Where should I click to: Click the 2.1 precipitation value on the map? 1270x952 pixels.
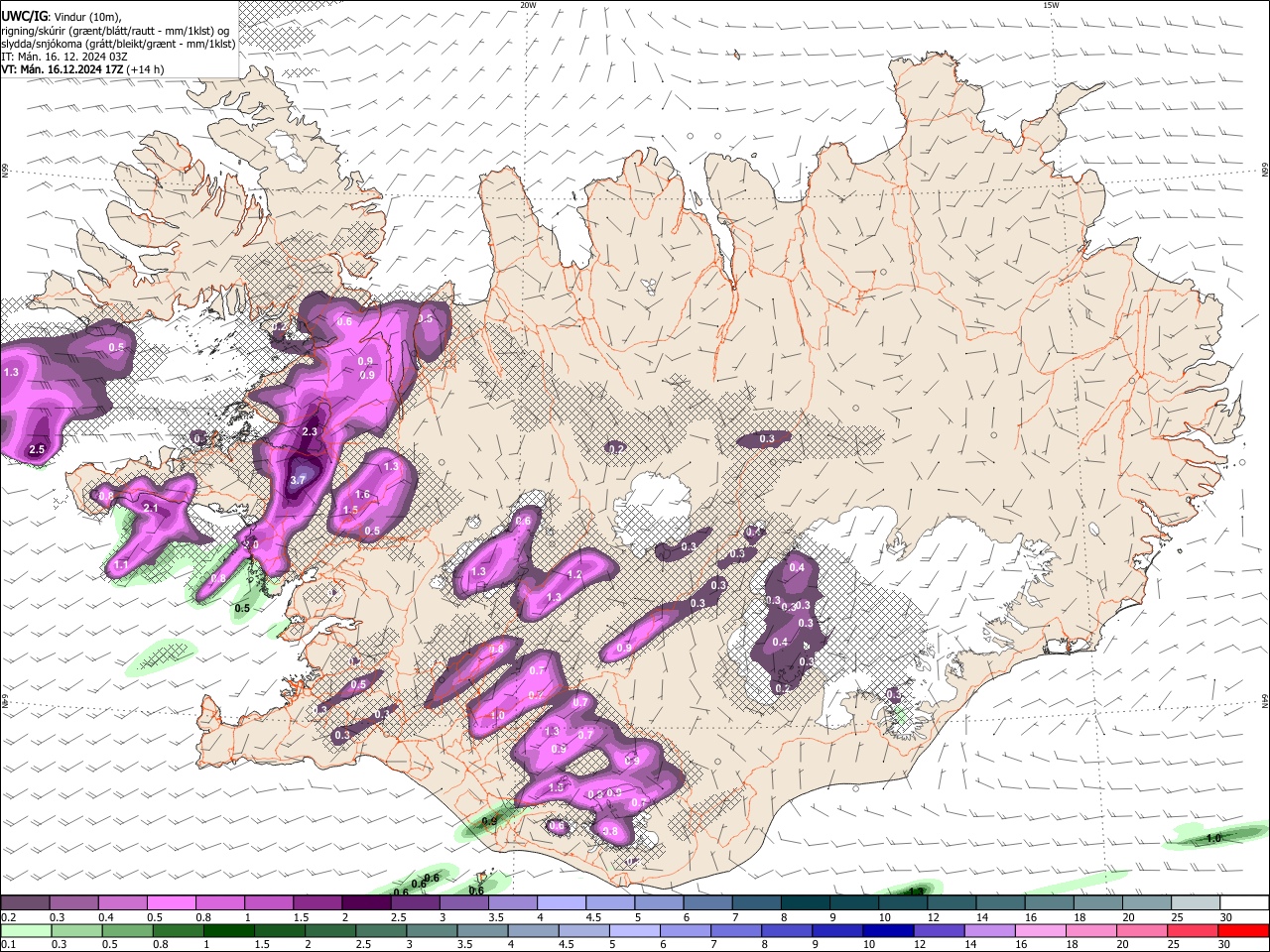coord(151,508)
